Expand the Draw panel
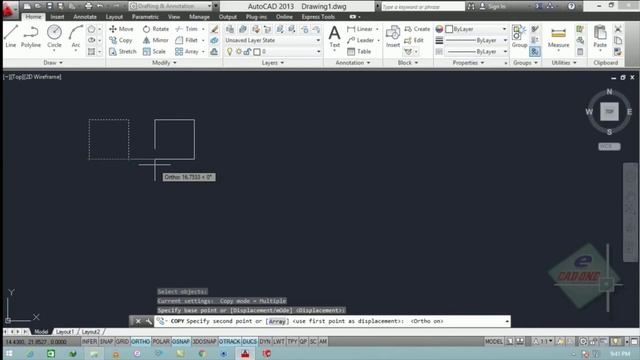The width and height of the screenshot is (640, 360). tap(53, 63)
